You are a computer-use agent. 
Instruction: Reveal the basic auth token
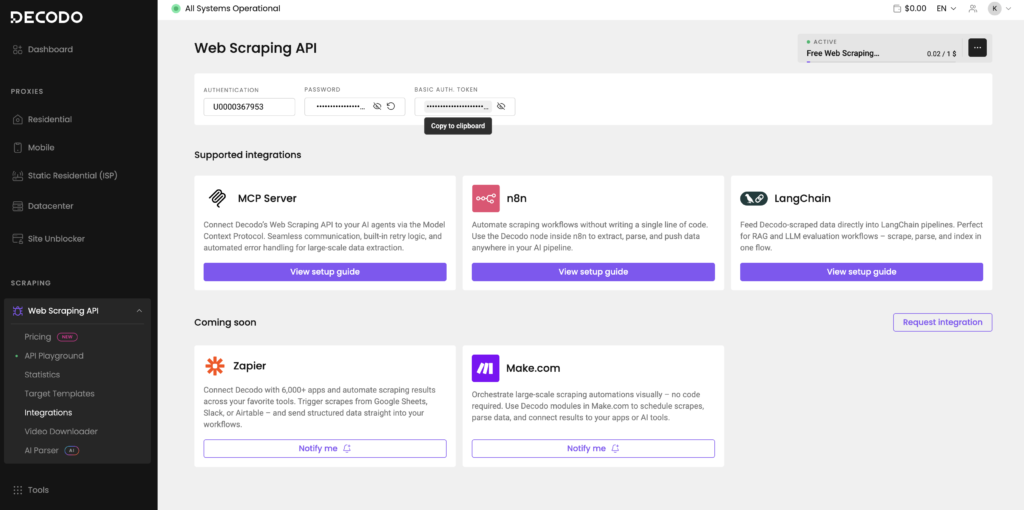point(501,106)
